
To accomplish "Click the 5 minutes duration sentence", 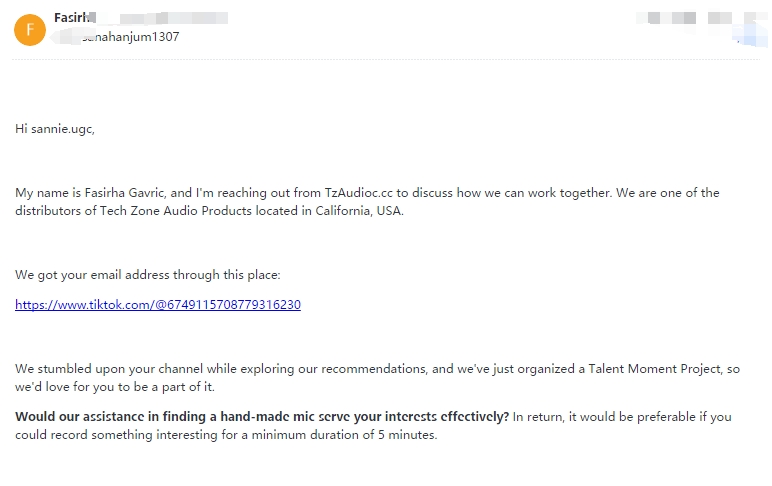I will tap(226, 435).
